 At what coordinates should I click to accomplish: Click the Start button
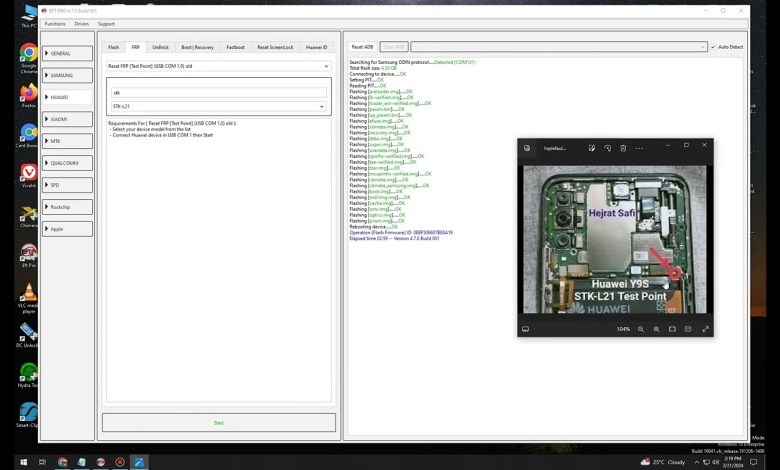click(x=219, y=423)
